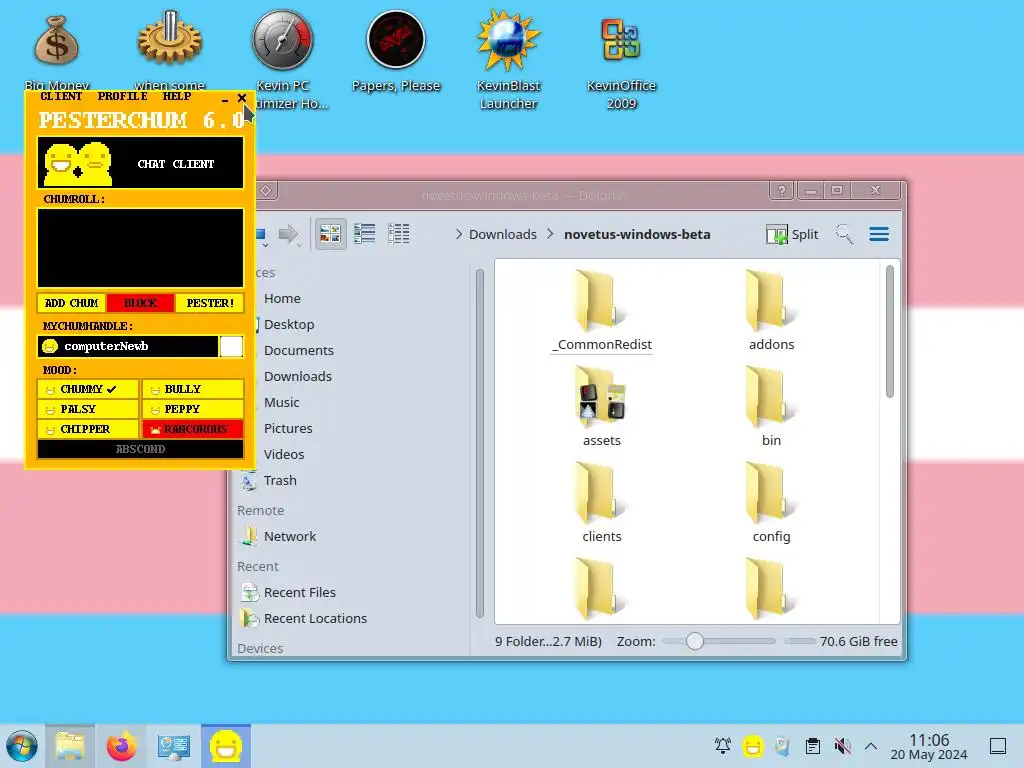Click the empty chumroll list area

click(140, 248)
